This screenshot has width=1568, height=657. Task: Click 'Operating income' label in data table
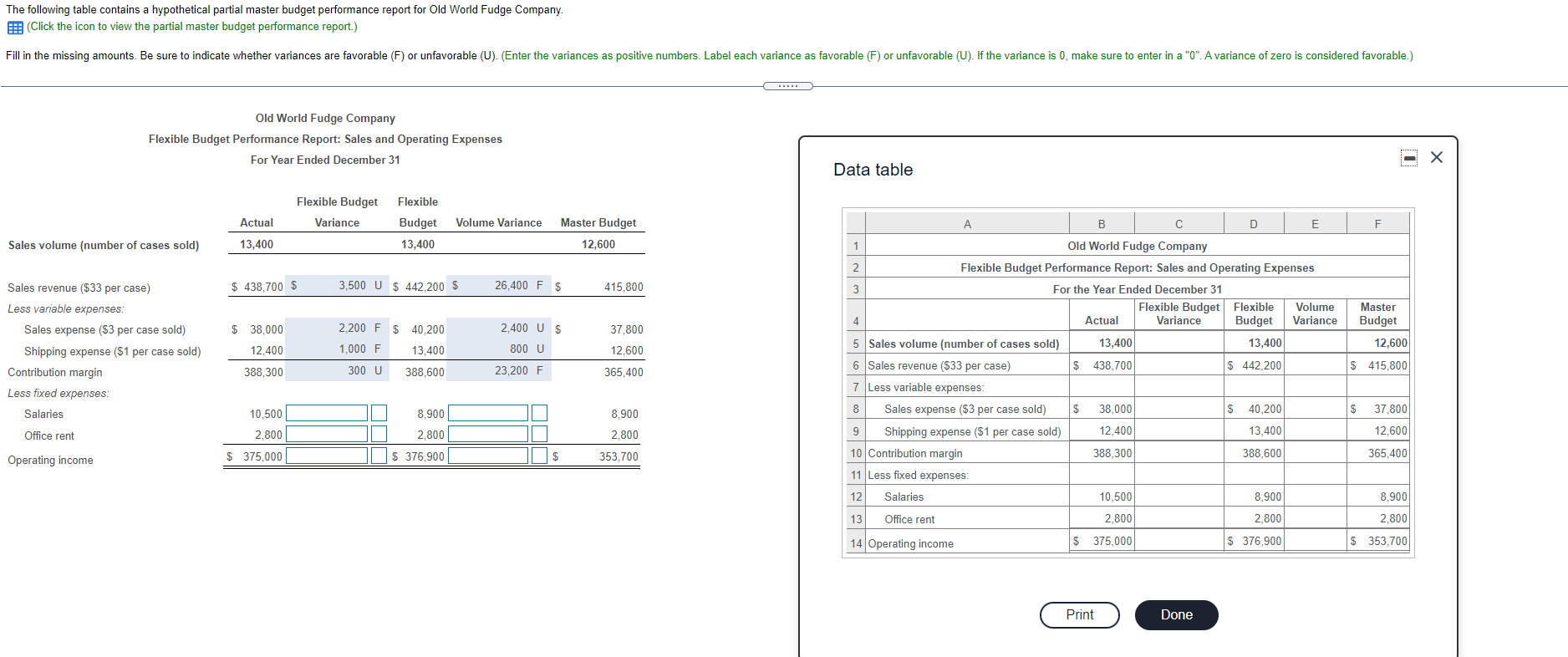pos(910,543)
